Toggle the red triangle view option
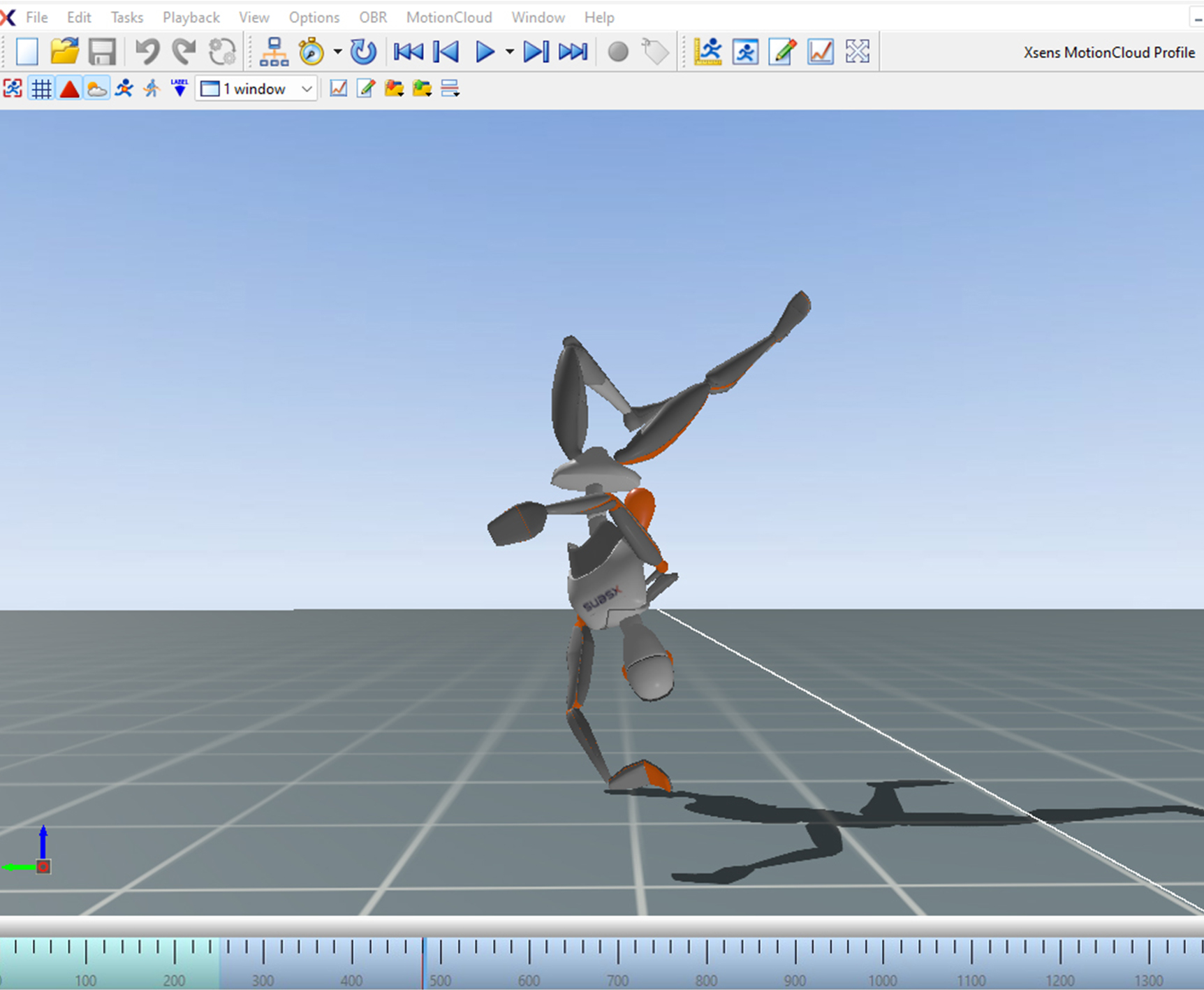 tap(69, 89)
